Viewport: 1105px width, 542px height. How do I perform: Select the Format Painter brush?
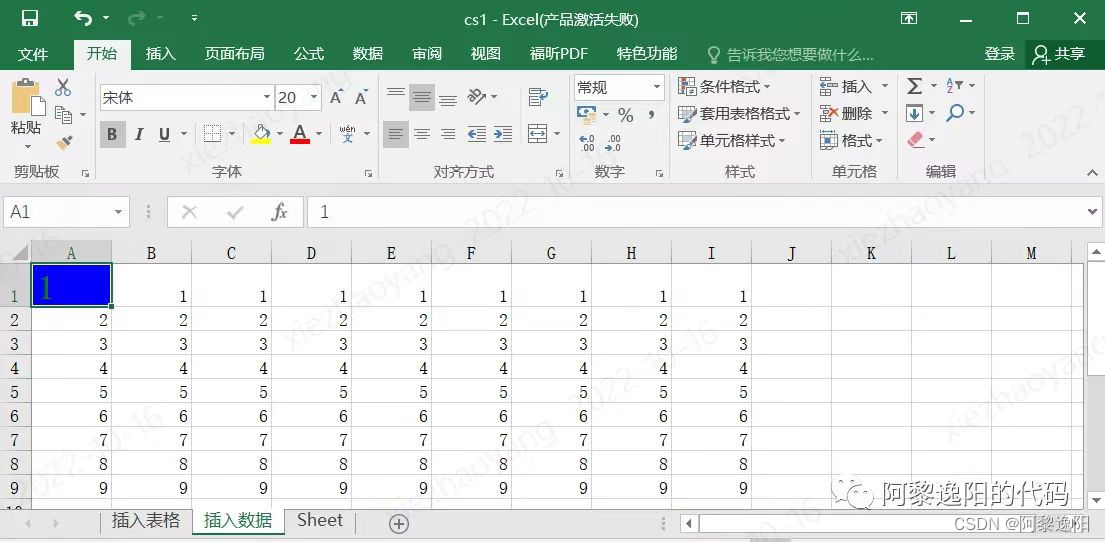(x=65, y=142)
